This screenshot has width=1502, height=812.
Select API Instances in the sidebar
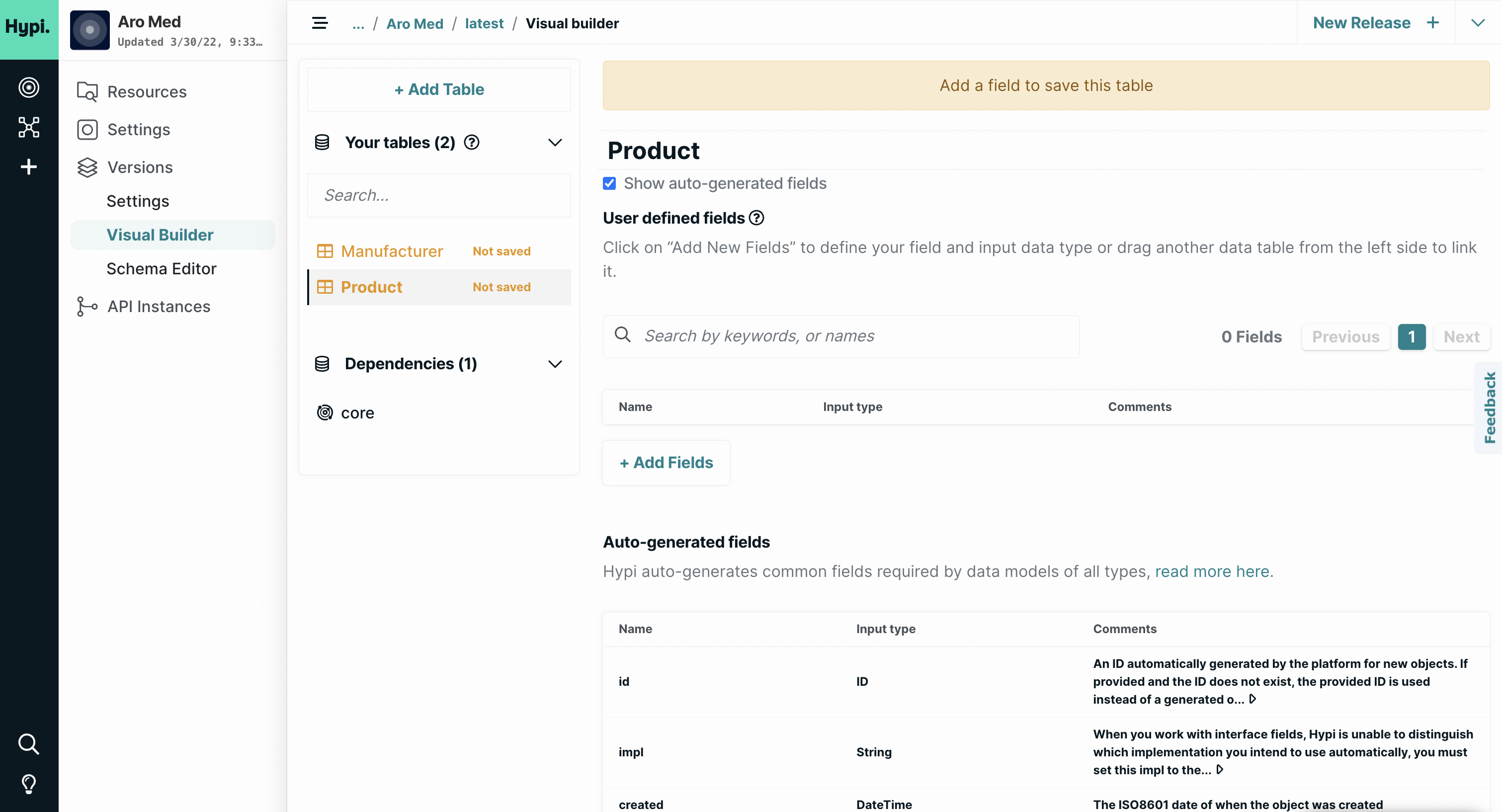(158, 306)
